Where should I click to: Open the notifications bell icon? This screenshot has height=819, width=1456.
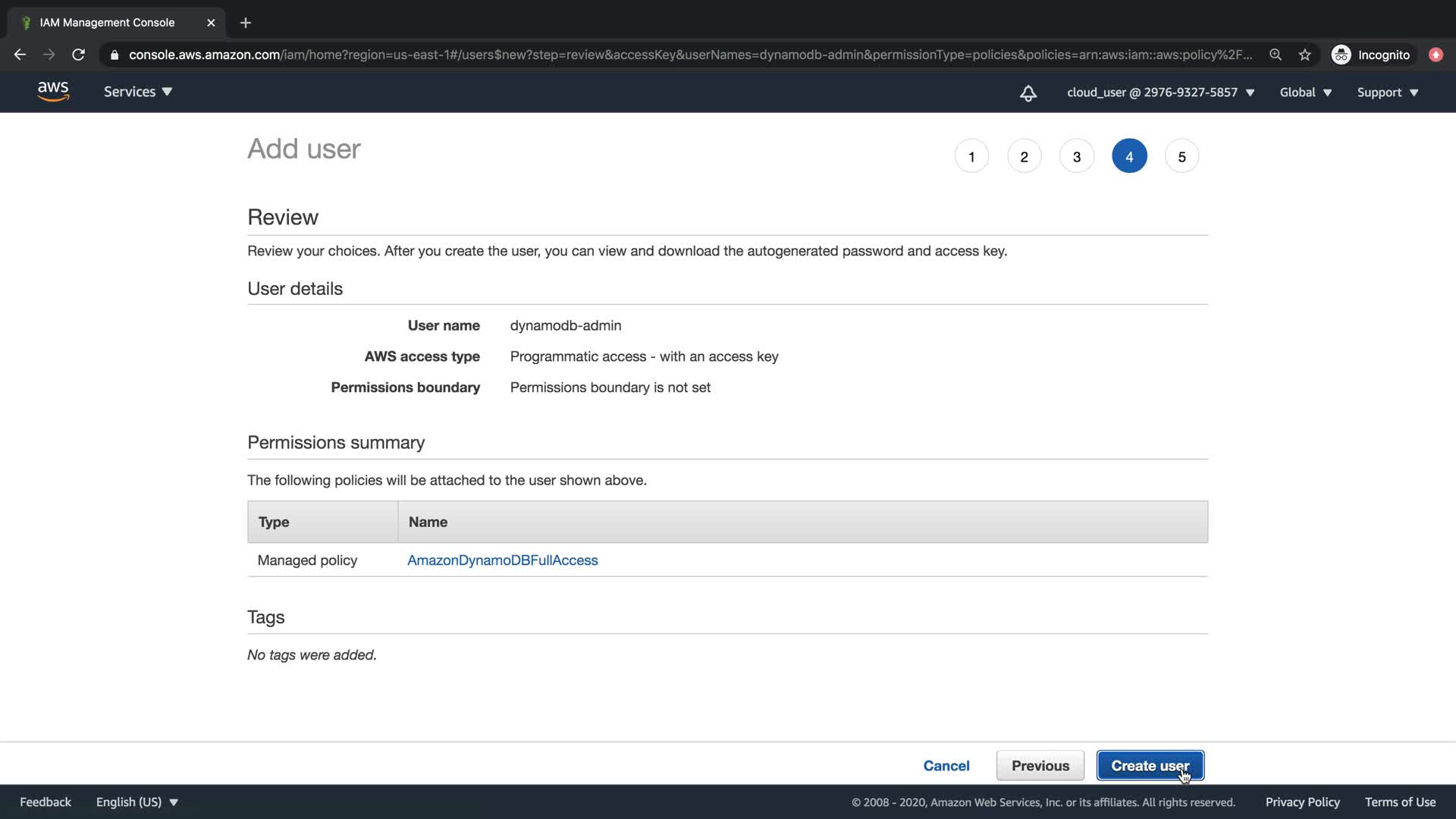click(1028, 93)
